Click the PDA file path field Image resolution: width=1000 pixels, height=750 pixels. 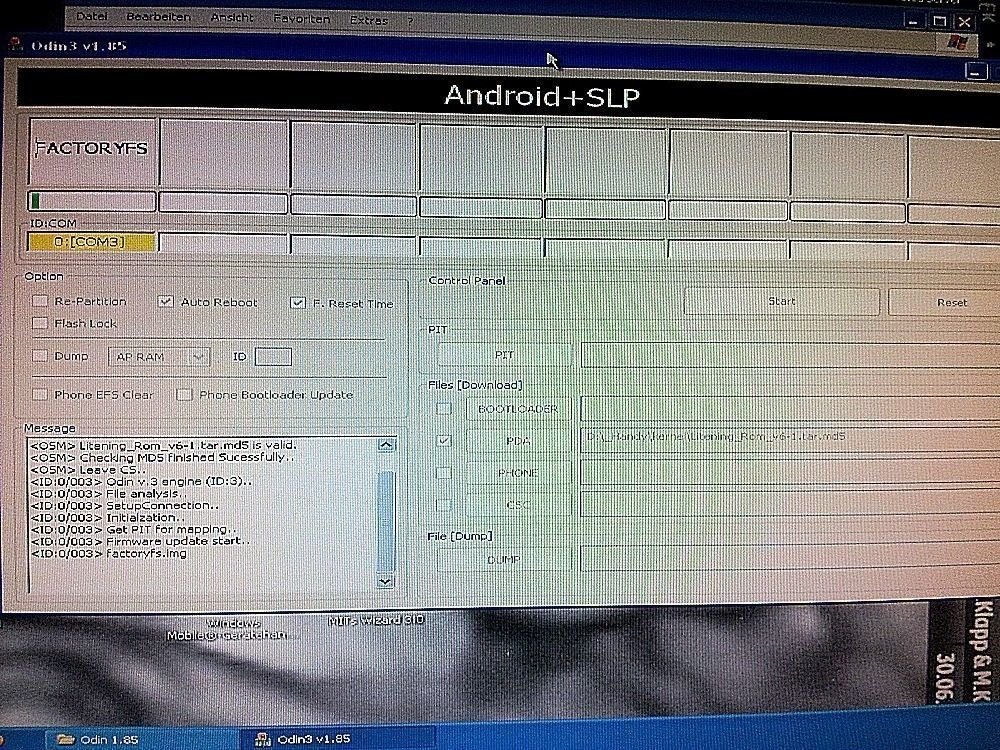pos(791,441)
